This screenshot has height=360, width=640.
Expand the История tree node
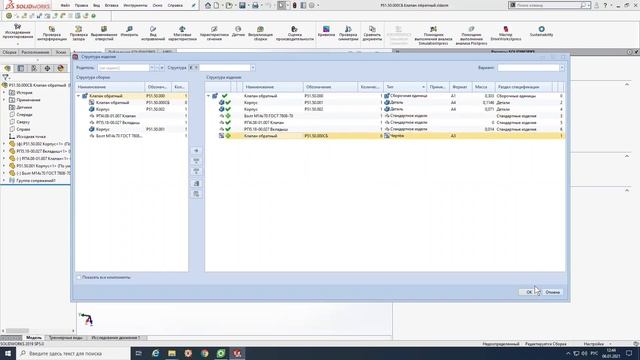click(4, 93)
